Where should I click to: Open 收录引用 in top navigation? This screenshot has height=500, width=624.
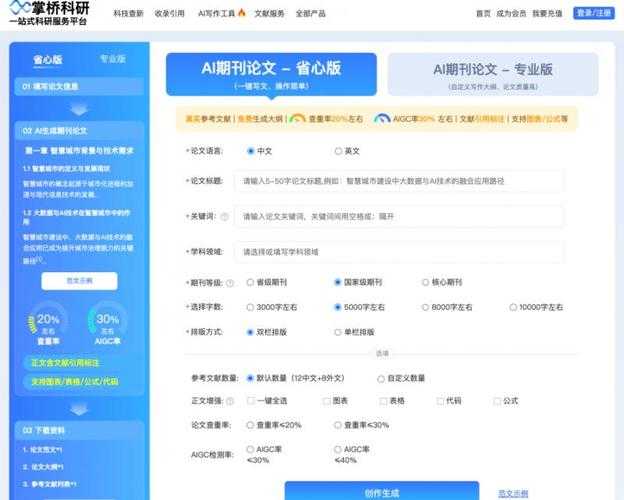170,14
